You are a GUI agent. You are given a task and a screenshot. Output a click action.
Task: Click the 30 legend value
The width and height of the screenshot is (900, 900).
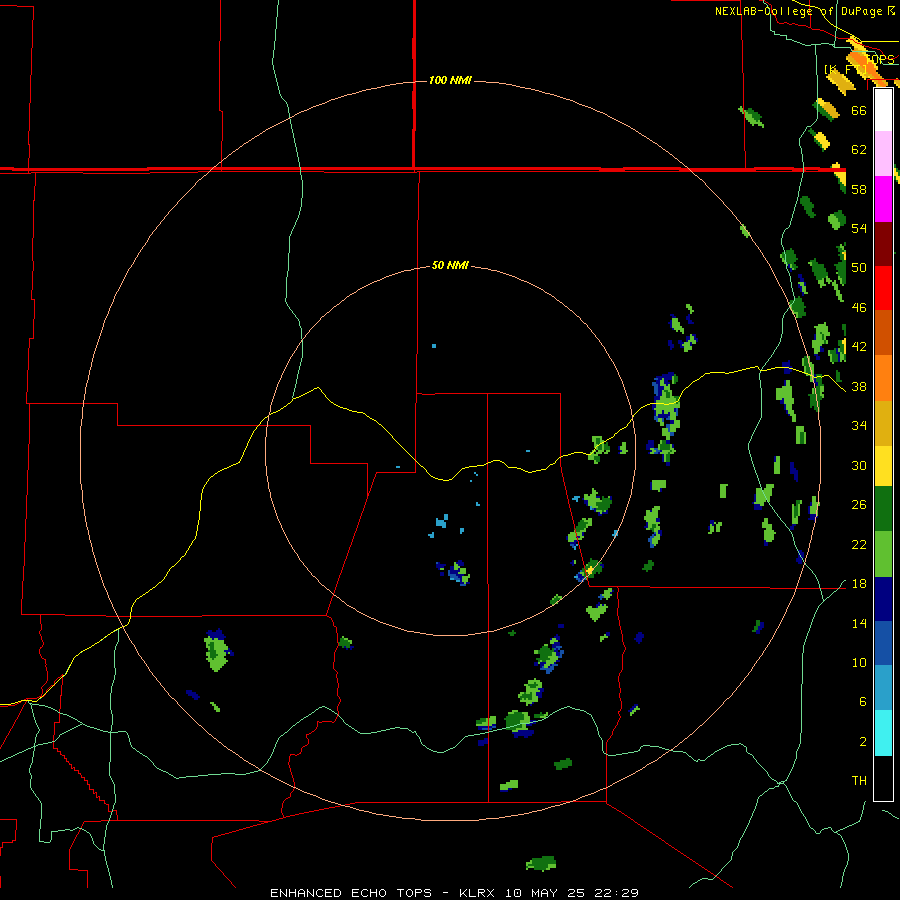(859, 465)
